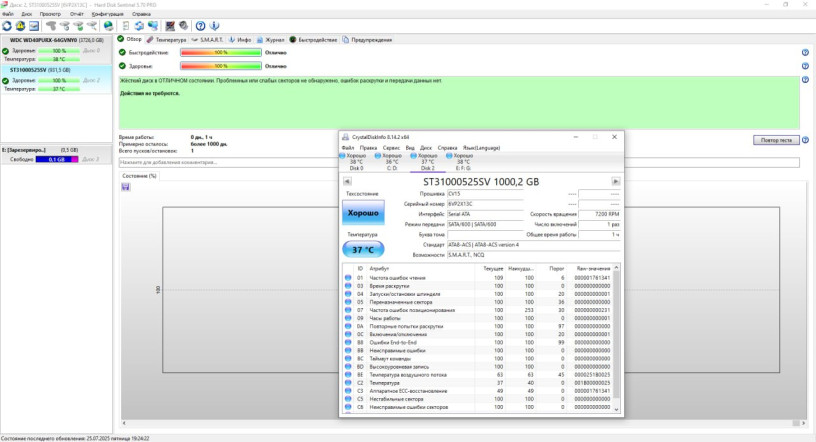Image resolution: width=816 pixels, height=442 pixels.
Task: Click the Здоровье 100 % gradient bar
Action: click(x=221, y=66)
